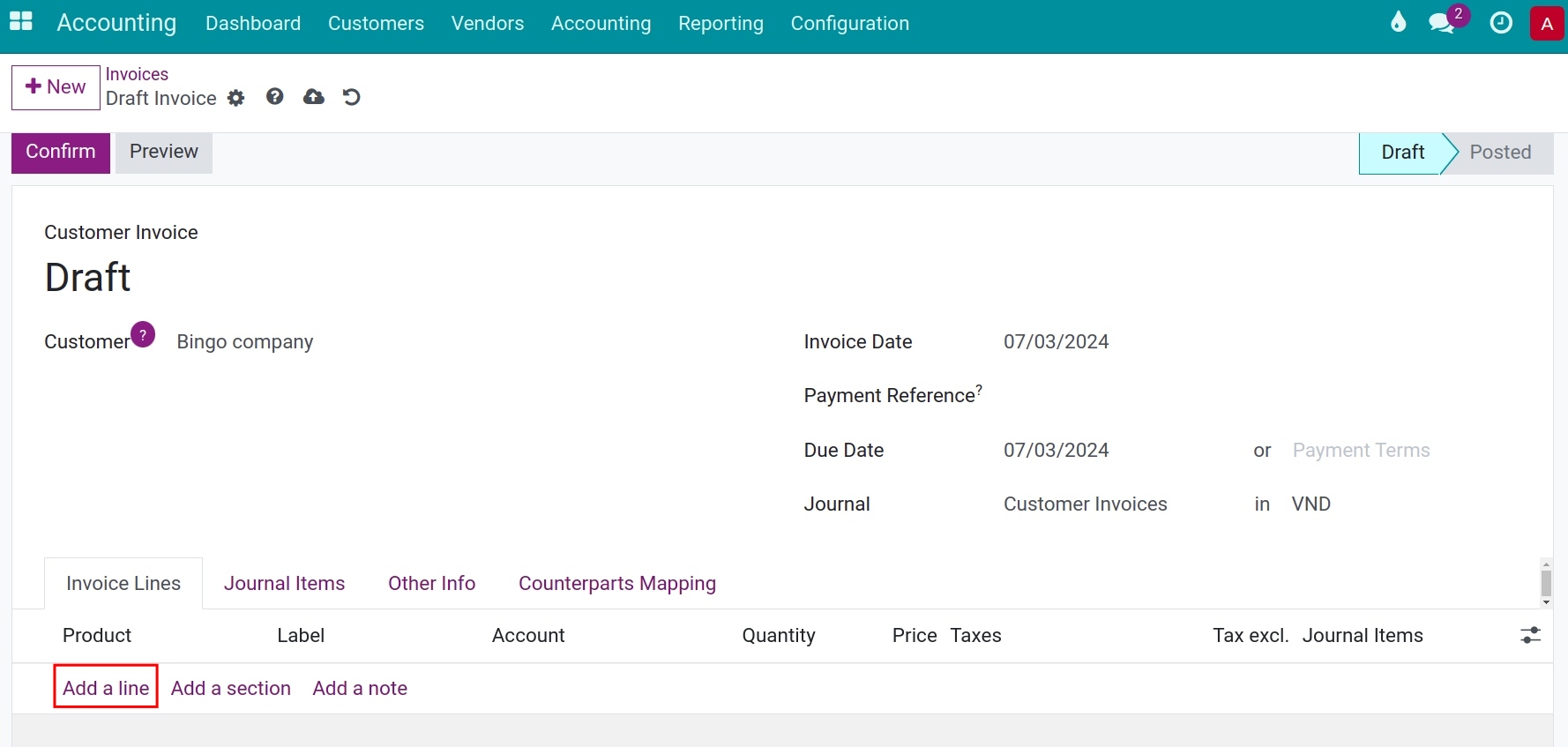Switch to the Other Info tab

(432, 584)
